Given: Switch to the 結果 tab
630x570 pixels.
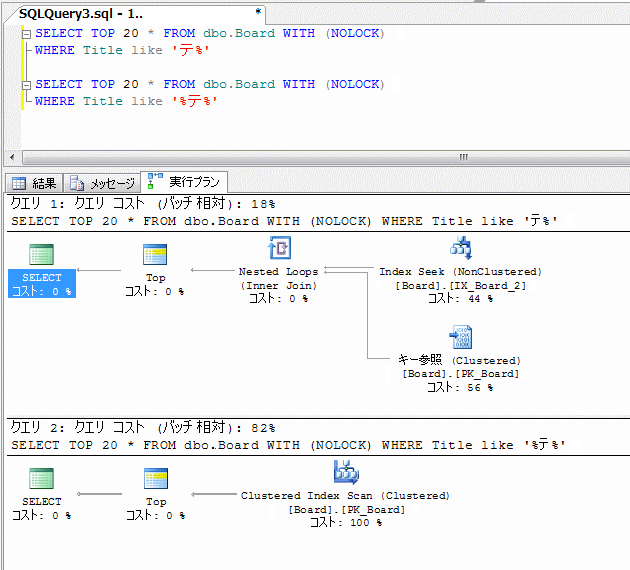Looking at the screenshot, I should [x=34, y=184].
